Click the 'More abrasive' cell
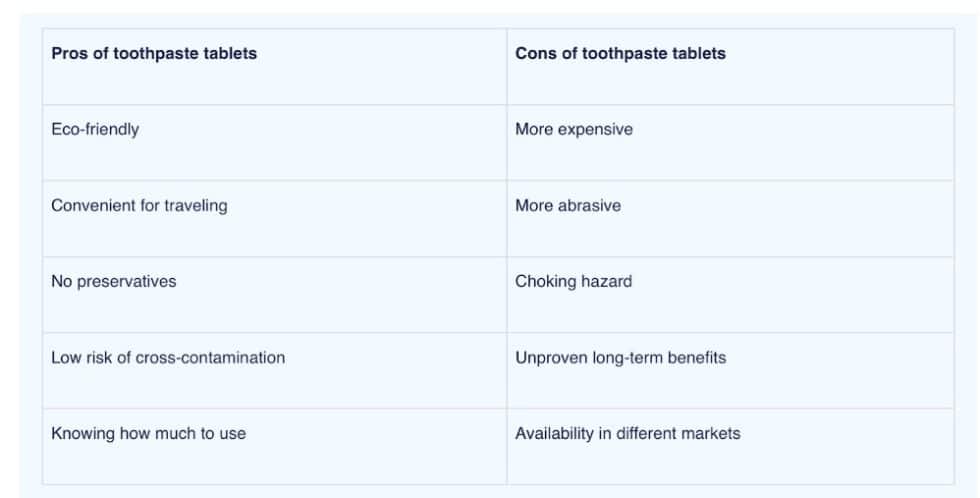This screenshot has width=980, height=498. pyautogui.click(x=567, y=206)
